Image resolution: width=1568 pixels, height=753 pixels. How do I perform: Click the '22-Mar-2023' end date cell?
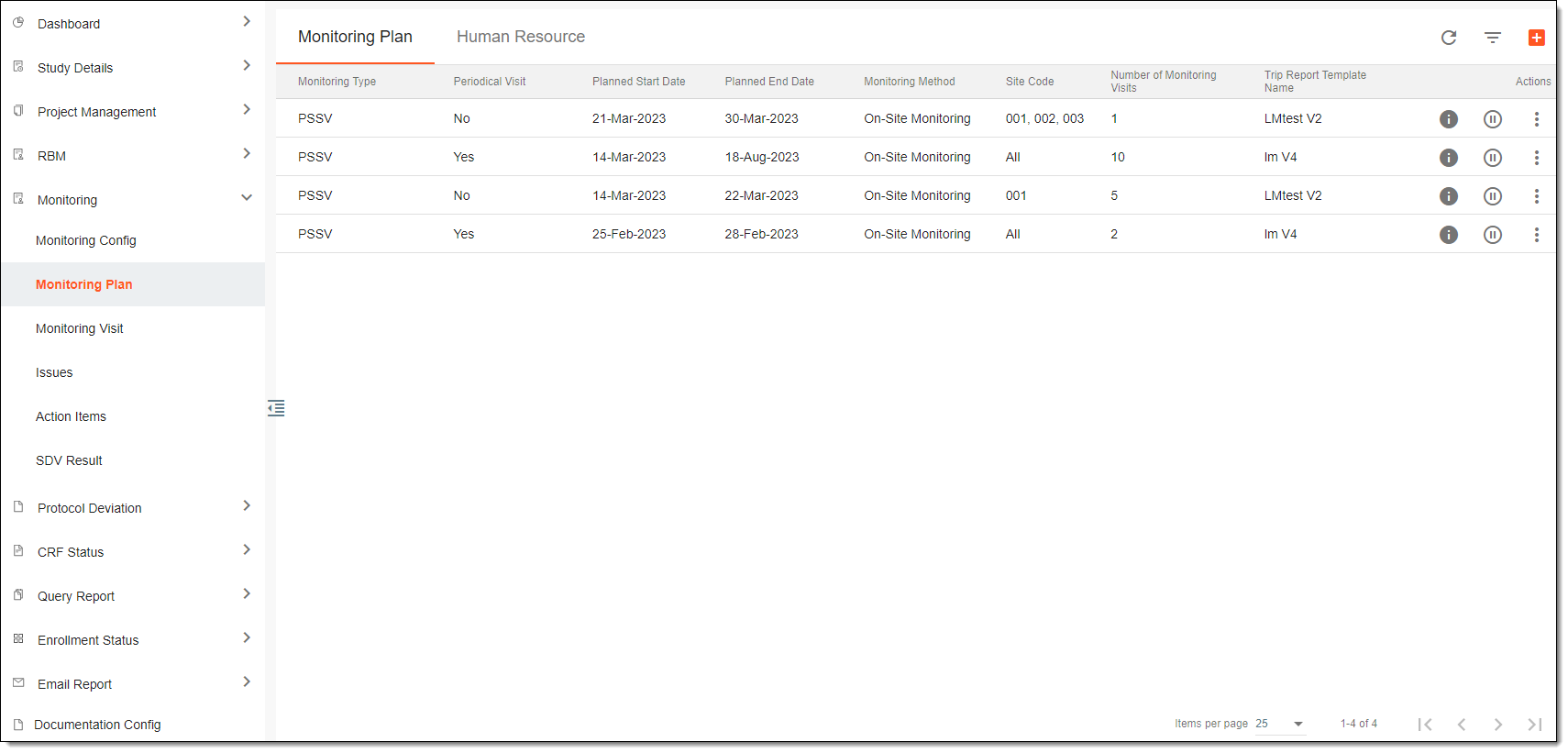tap(762, 195)
